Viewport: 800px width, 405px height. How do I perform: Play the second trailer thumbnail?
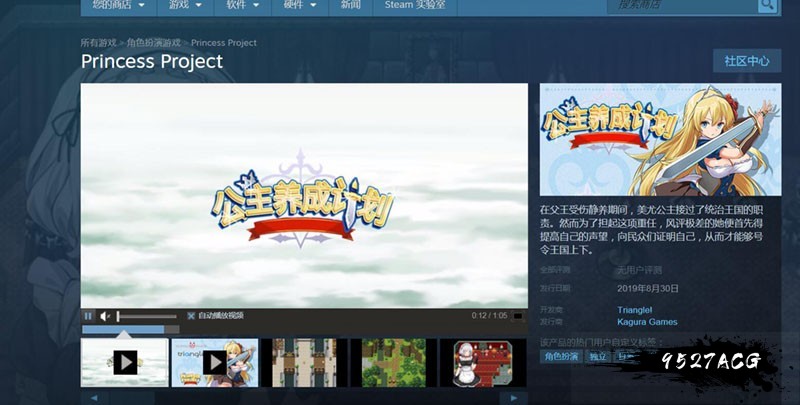(214, 362)
